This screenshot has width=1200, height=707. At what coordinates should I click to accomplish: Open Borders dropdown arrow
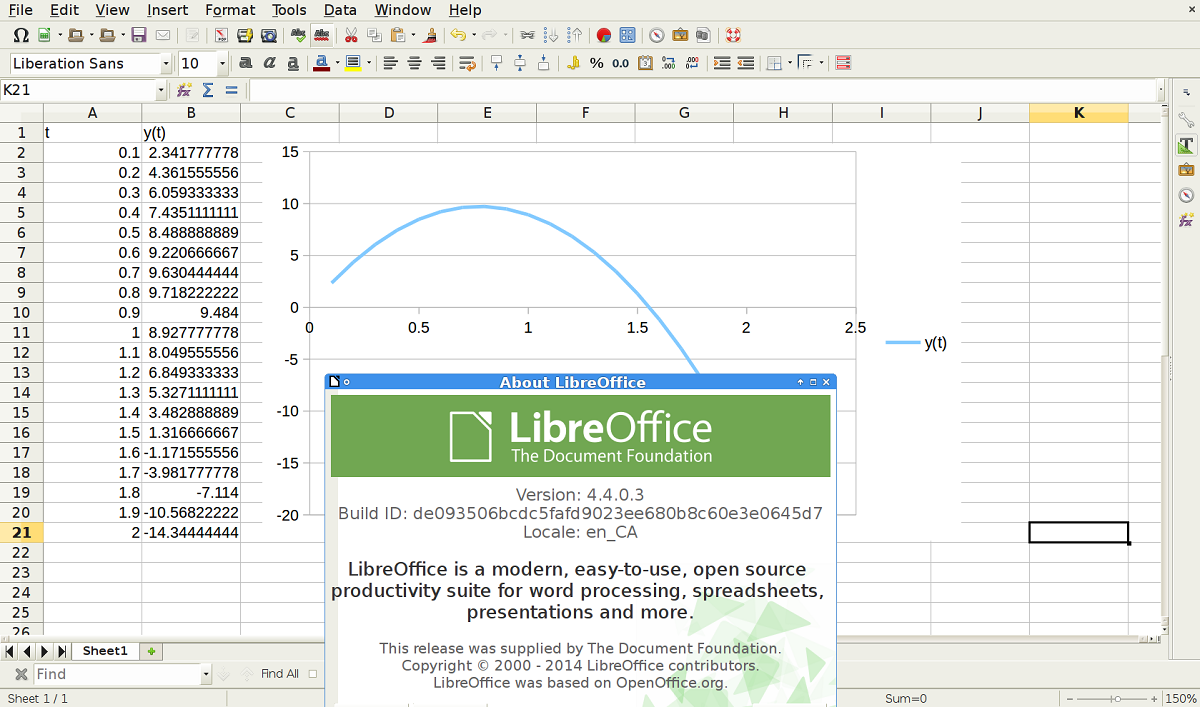pos(789,63)
